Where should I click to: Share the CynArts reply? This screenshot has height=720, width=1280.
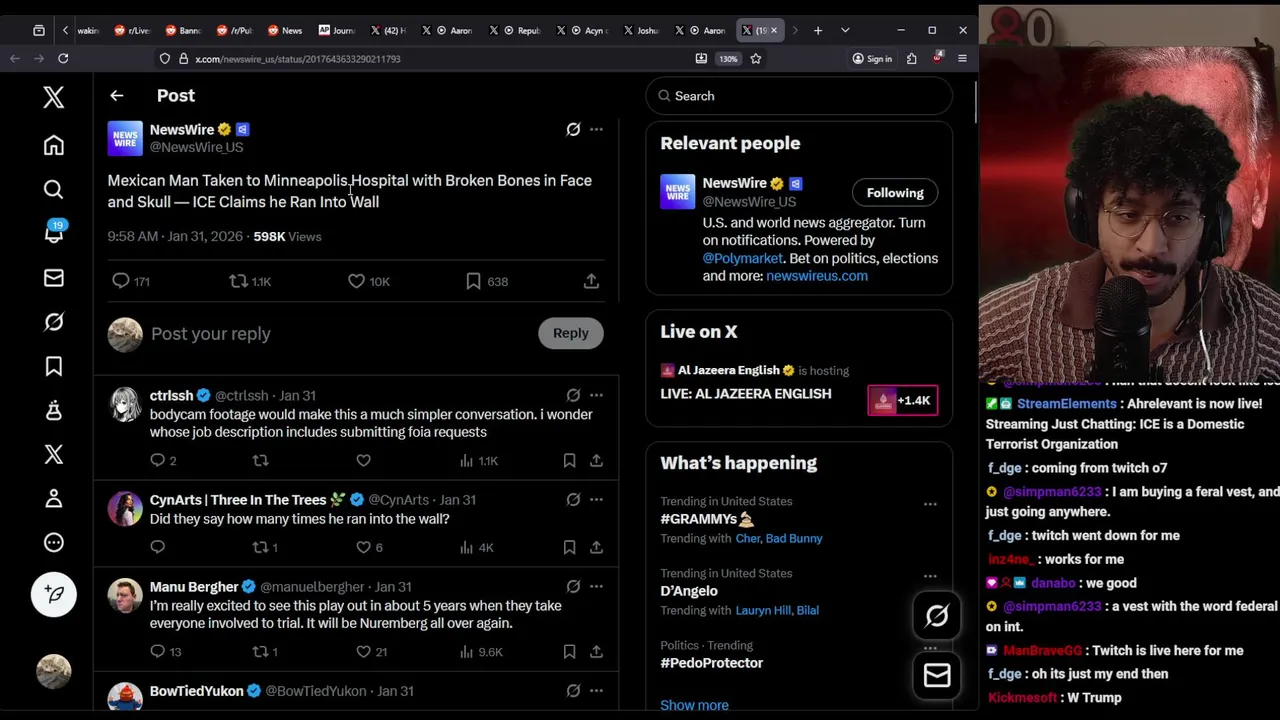pyautogui.click(x=596, y=547)
